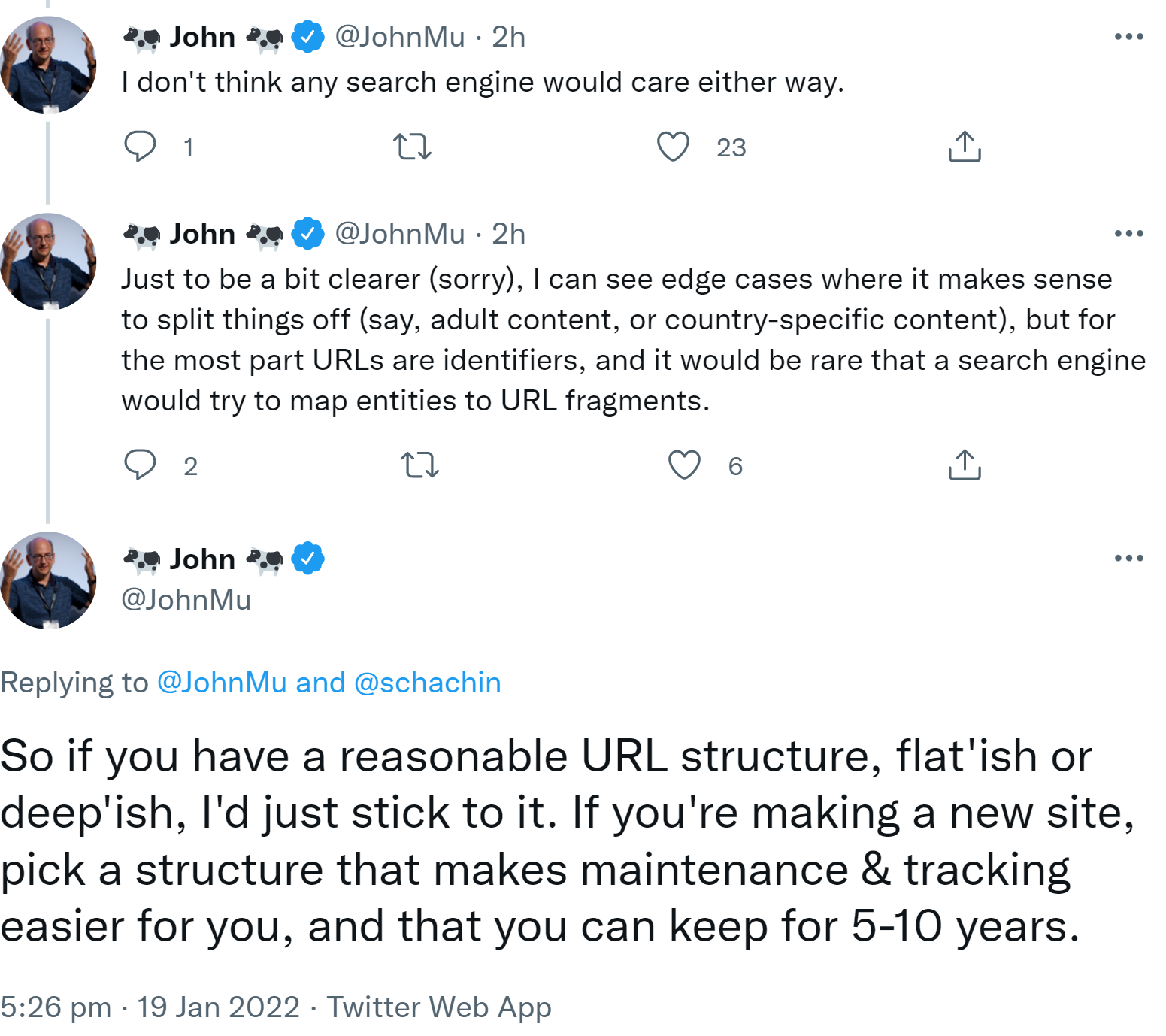1166x1036 pixels.
Task: Click John's profile picture on first tweet
Action: (x=49, y=65)
